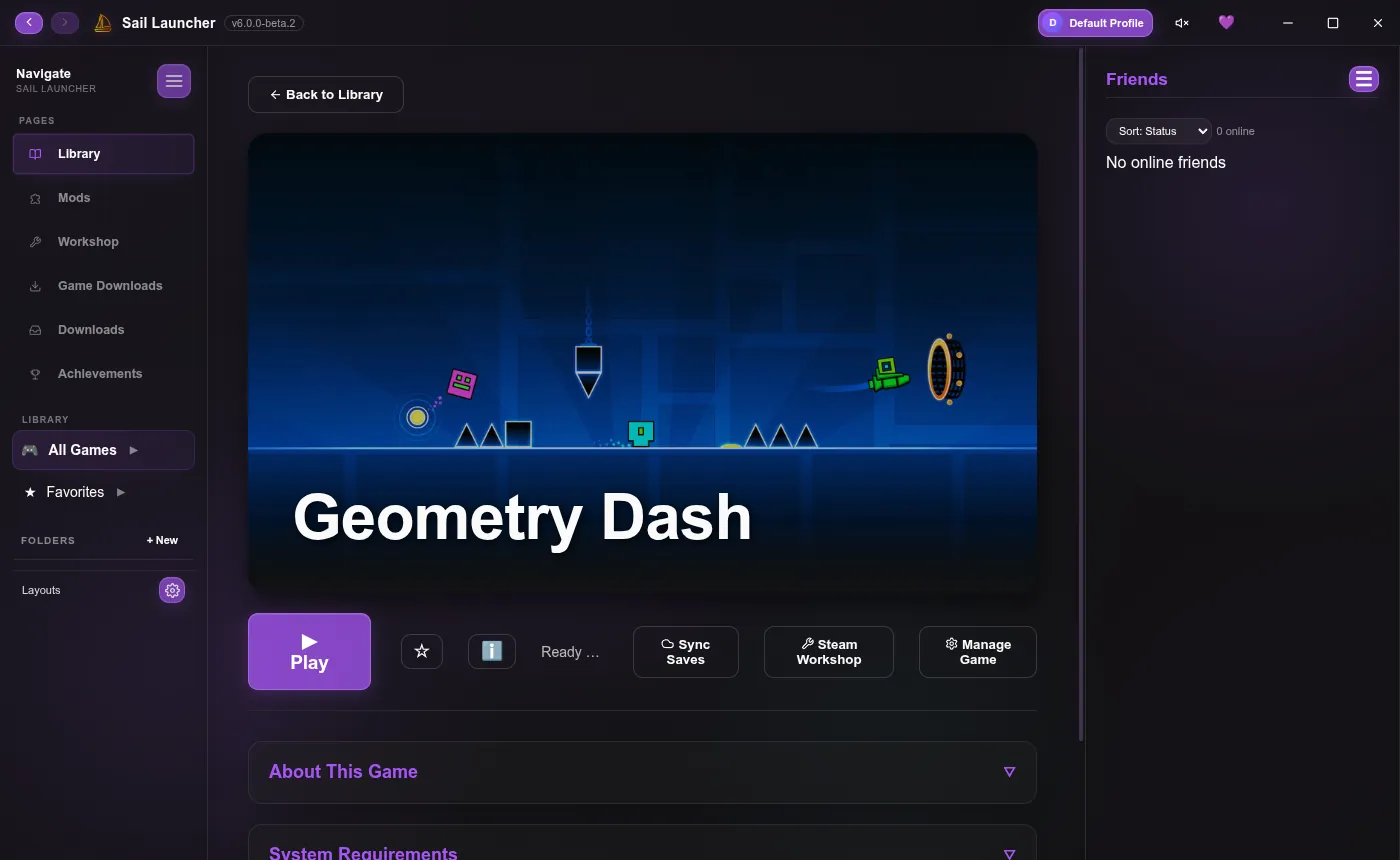Click the Favorites star icon in sidebar
This screenshot has width=1400, height=860.
(x=30, y=492)
